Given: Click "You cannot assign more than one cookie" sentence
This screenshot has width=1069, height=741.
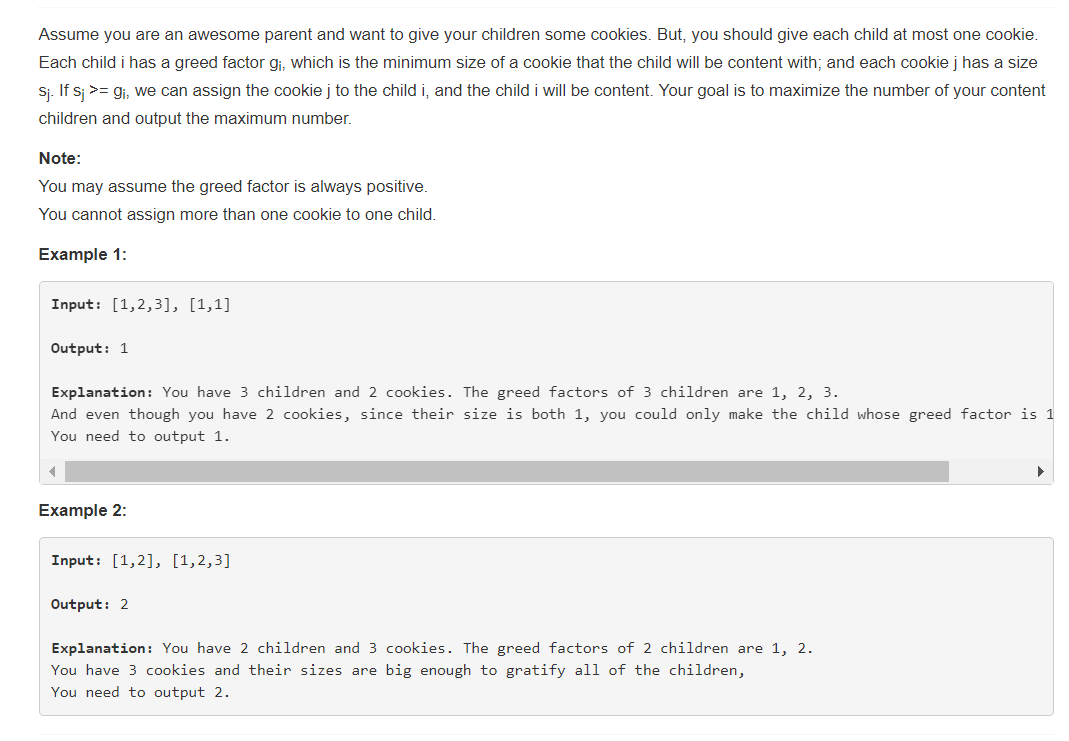Looking at the screenshot, I should [237, 215].
